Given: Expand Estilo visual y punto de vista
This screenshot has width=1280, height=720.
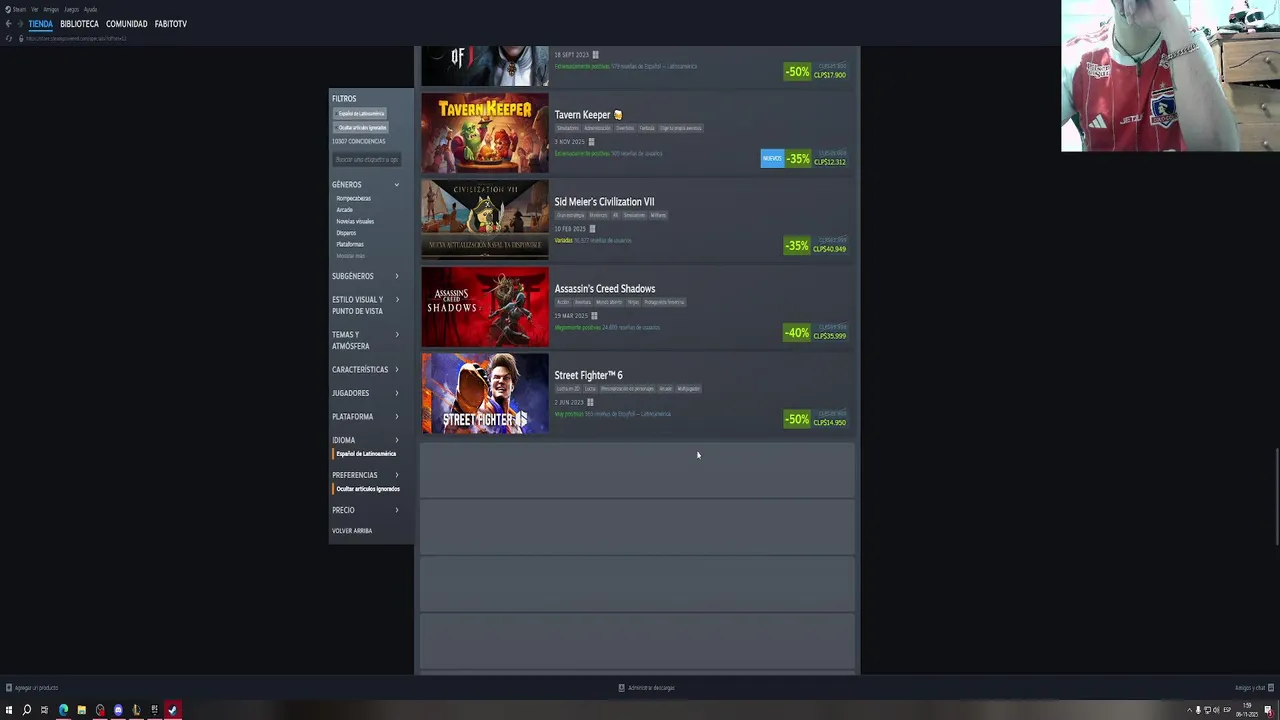Looking at the screenshot, I should point(366,305).
